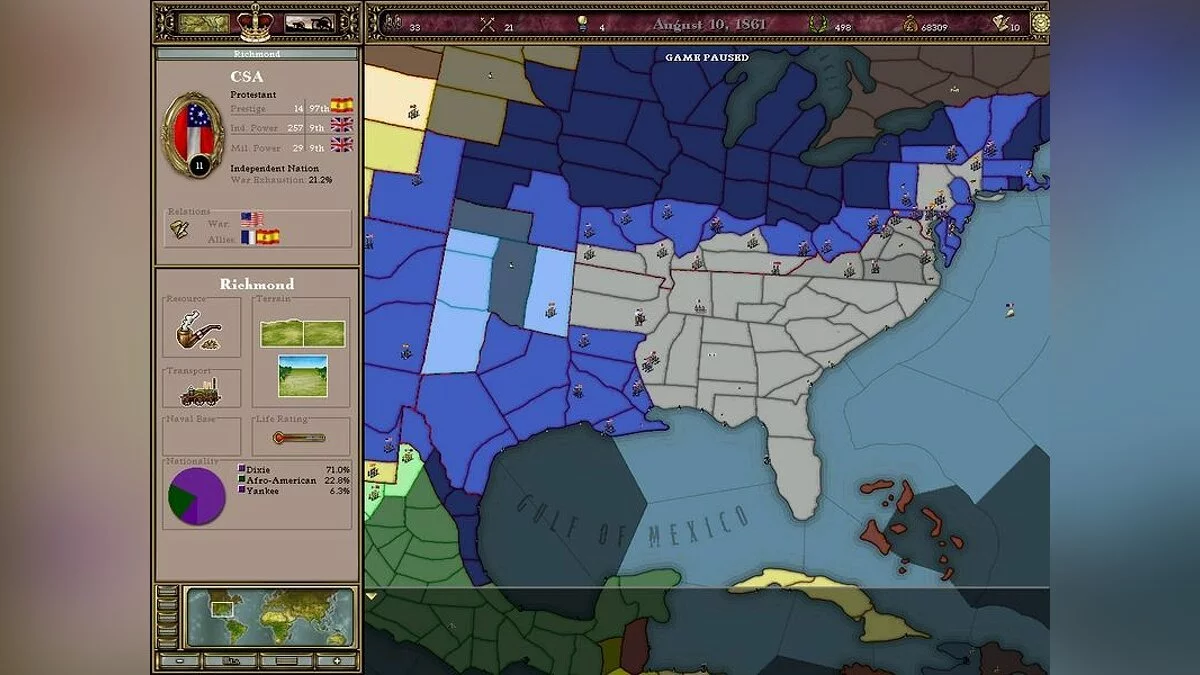Viewport: 1200px width, 675px height.
Task: Click the tobacco pipe resource icon
Action: pyautogui.click(x=199, y=330)
